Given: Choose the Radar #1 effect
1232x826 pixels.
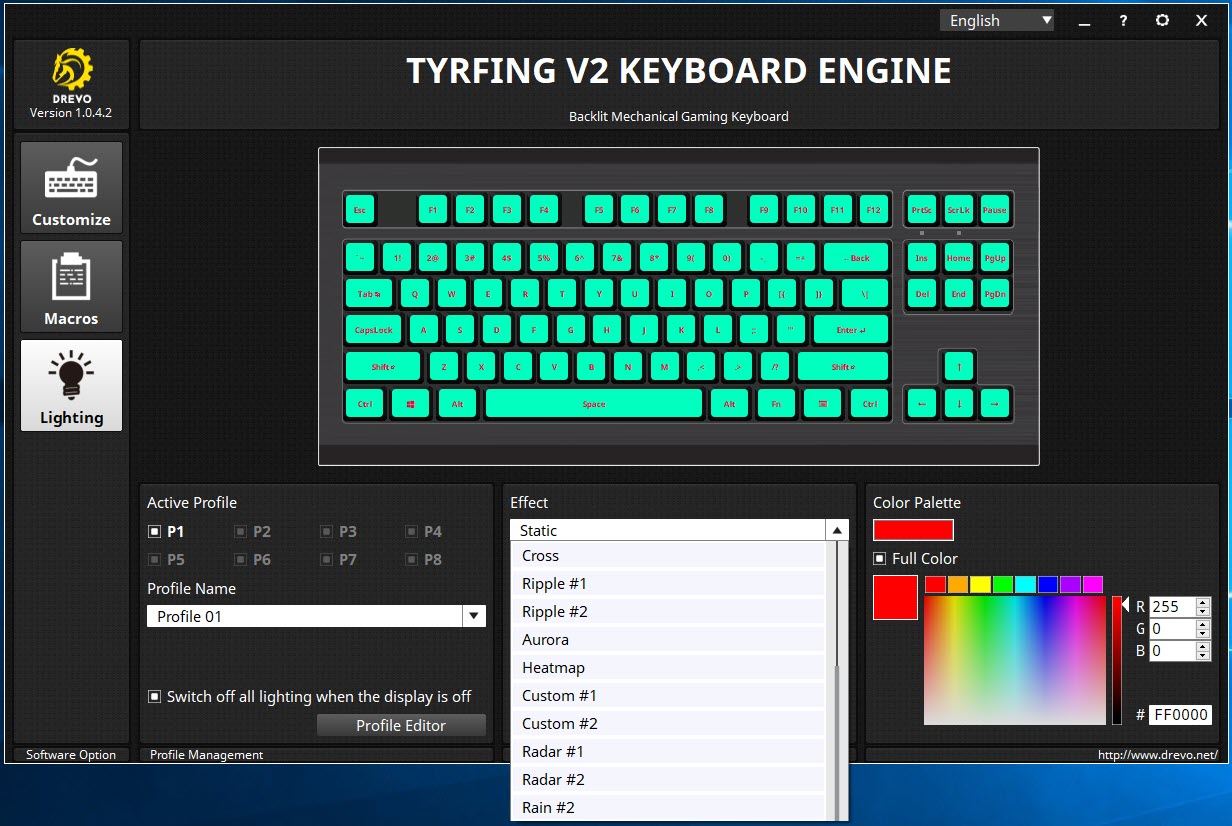Looking at the screenshot, I should 668,752.
